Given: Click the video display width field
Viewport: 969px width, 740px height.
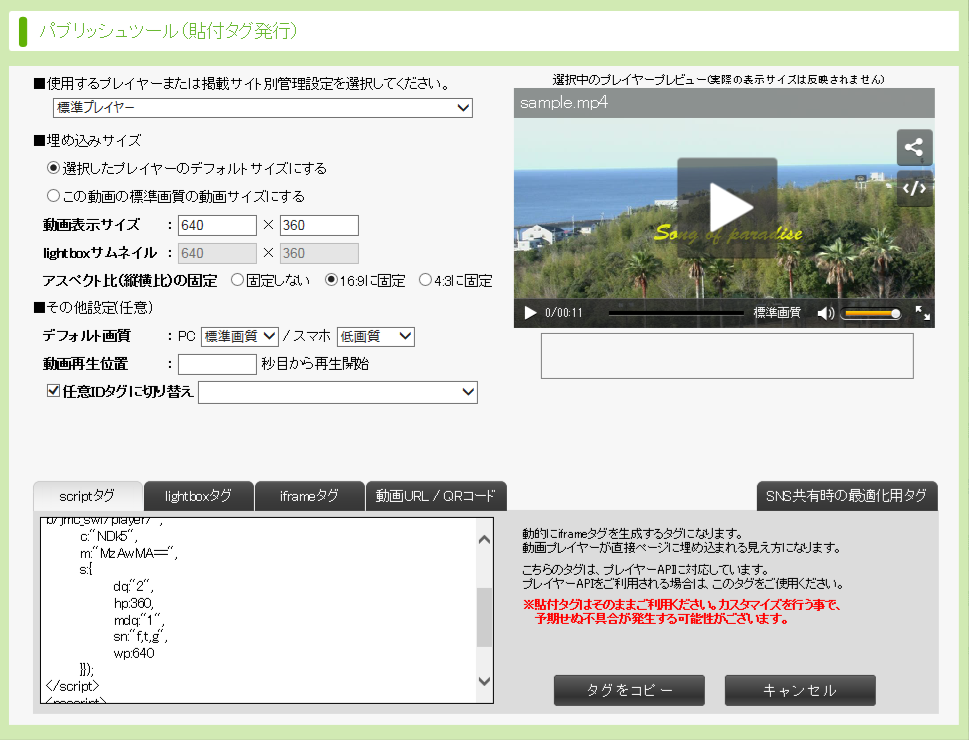Looking at the screenshot, I should pos(217,225).
